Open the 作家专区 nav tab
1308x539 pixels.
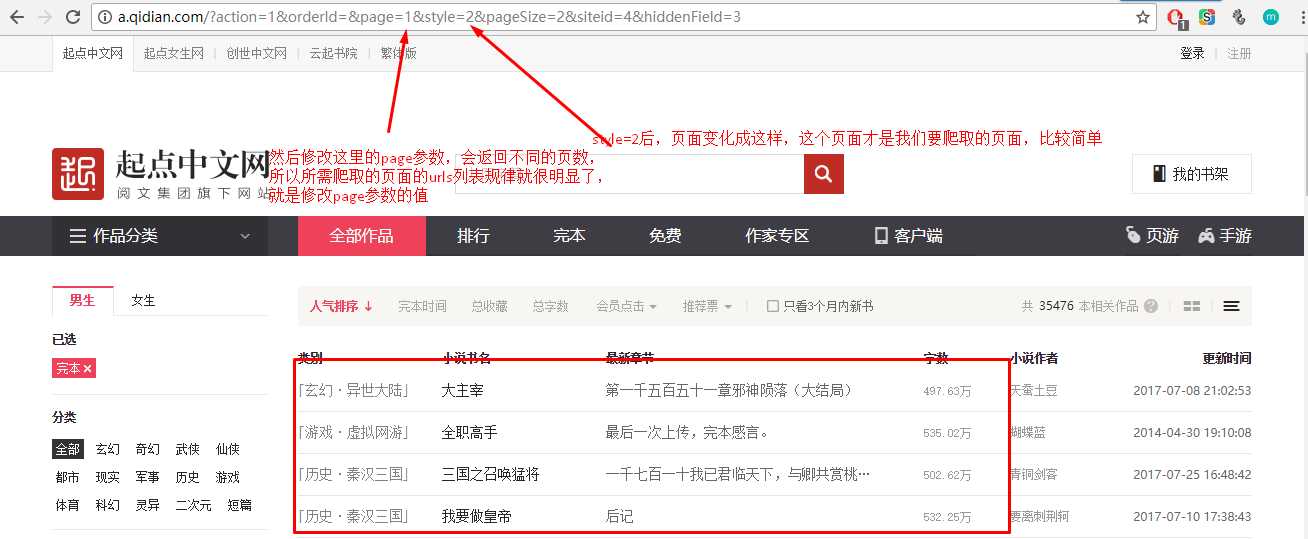777,236
